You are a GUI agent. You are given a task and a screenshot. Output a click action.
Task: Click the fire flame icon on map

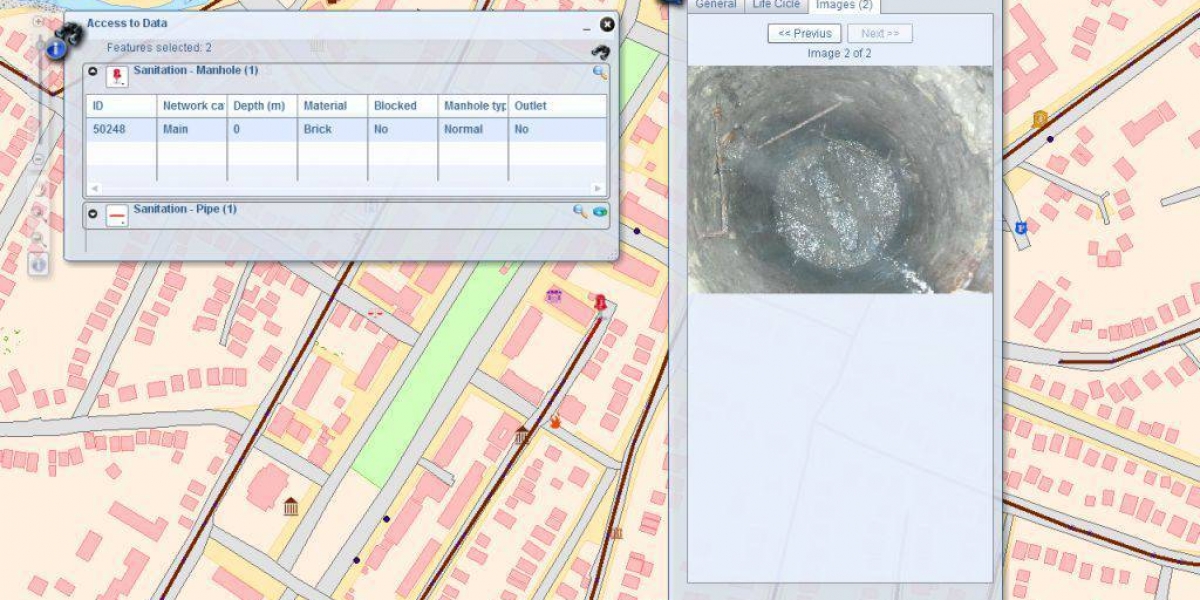pyautogui.click(x=553, y=423)
